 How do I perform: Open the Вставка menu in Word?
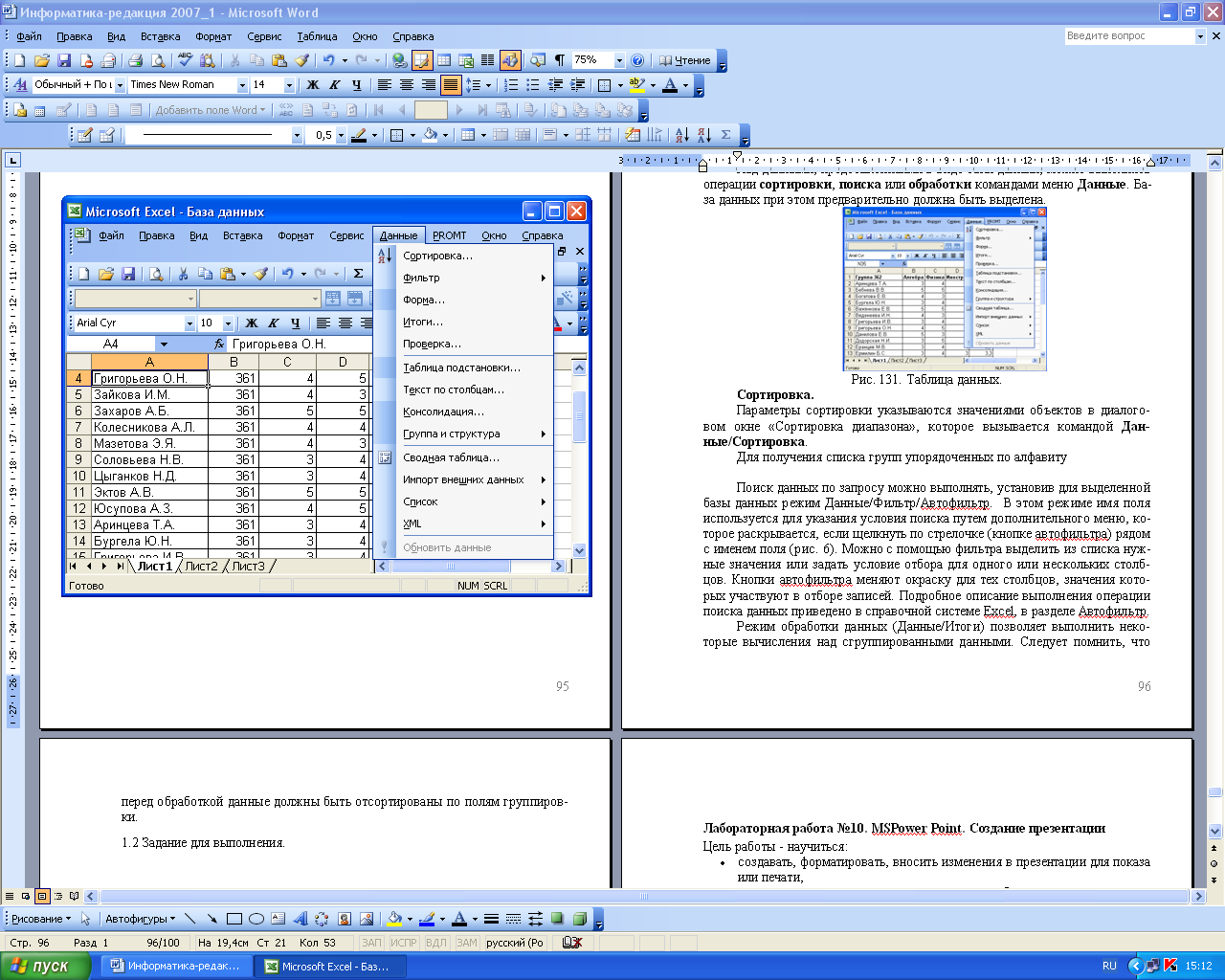click(x=160, y=36)
